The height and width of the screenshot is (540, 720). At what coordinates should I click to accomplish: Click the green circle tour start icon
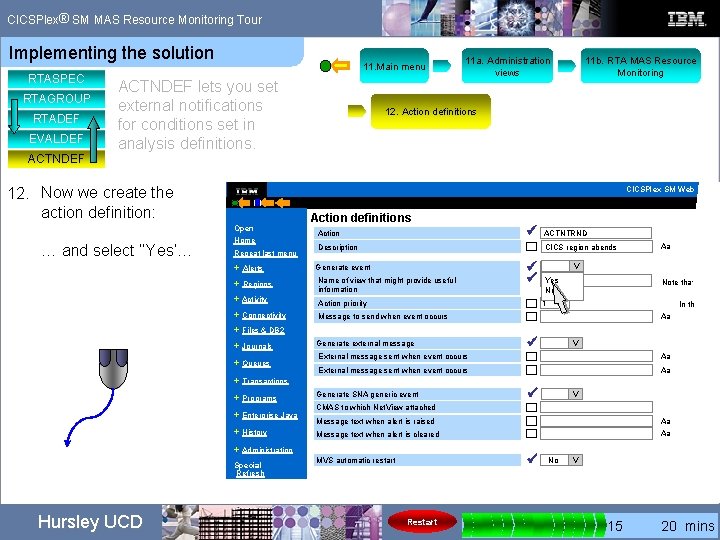point(325,66)
